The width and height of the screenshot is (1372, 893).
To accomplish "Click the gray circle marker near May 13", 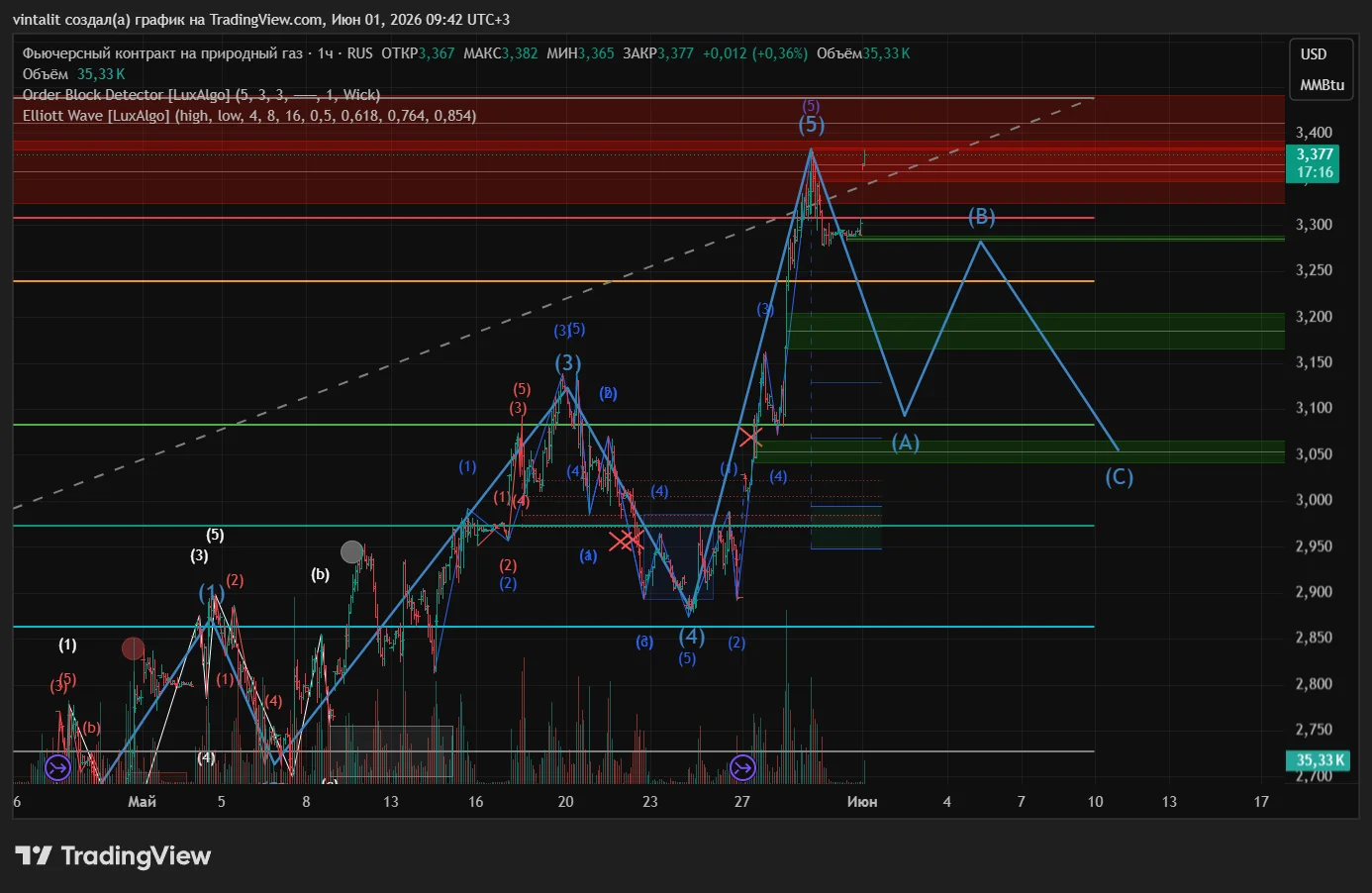I will (x=351, y=552).
